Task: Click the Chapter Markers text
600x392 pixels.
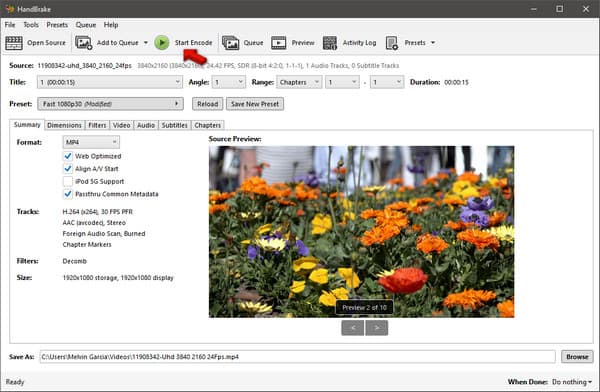Action: coord(87,244)
